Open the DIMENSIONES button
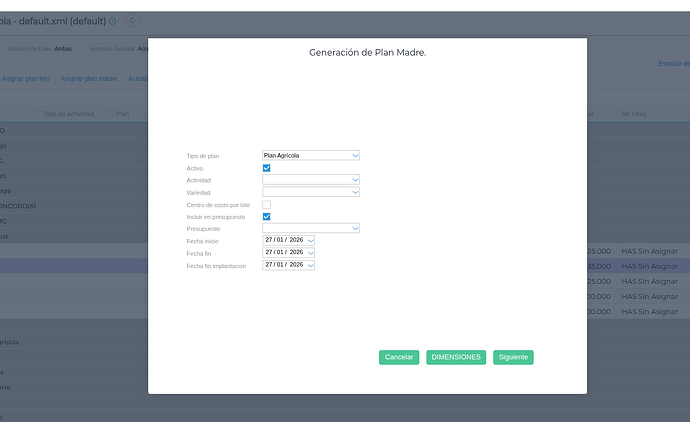This screenshot has width=690, height=422. [x=455, y=357]
